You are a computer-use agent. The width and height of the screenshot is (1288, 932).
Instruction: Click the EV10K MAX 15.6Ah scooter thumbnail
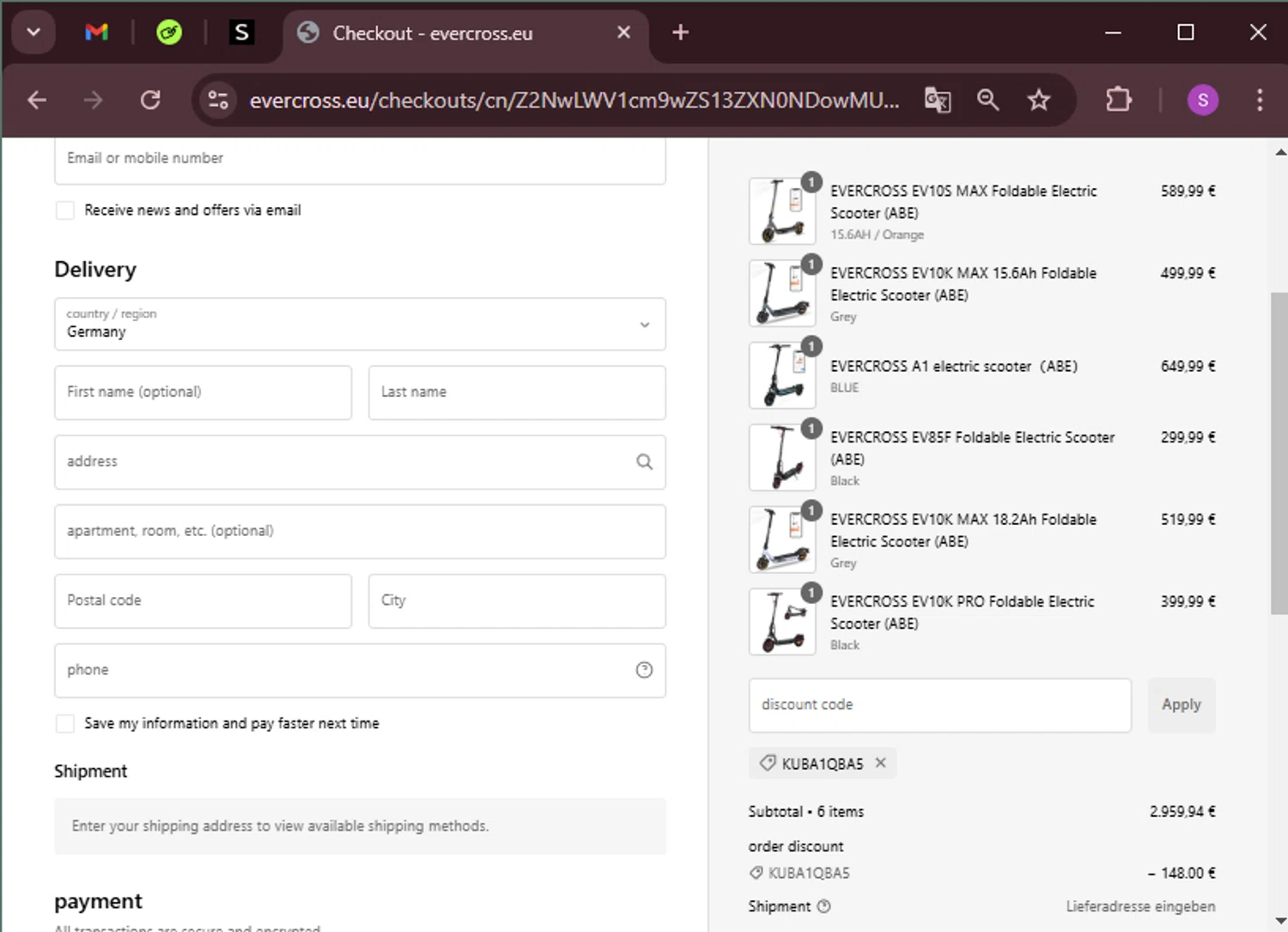tap(782, 293)
